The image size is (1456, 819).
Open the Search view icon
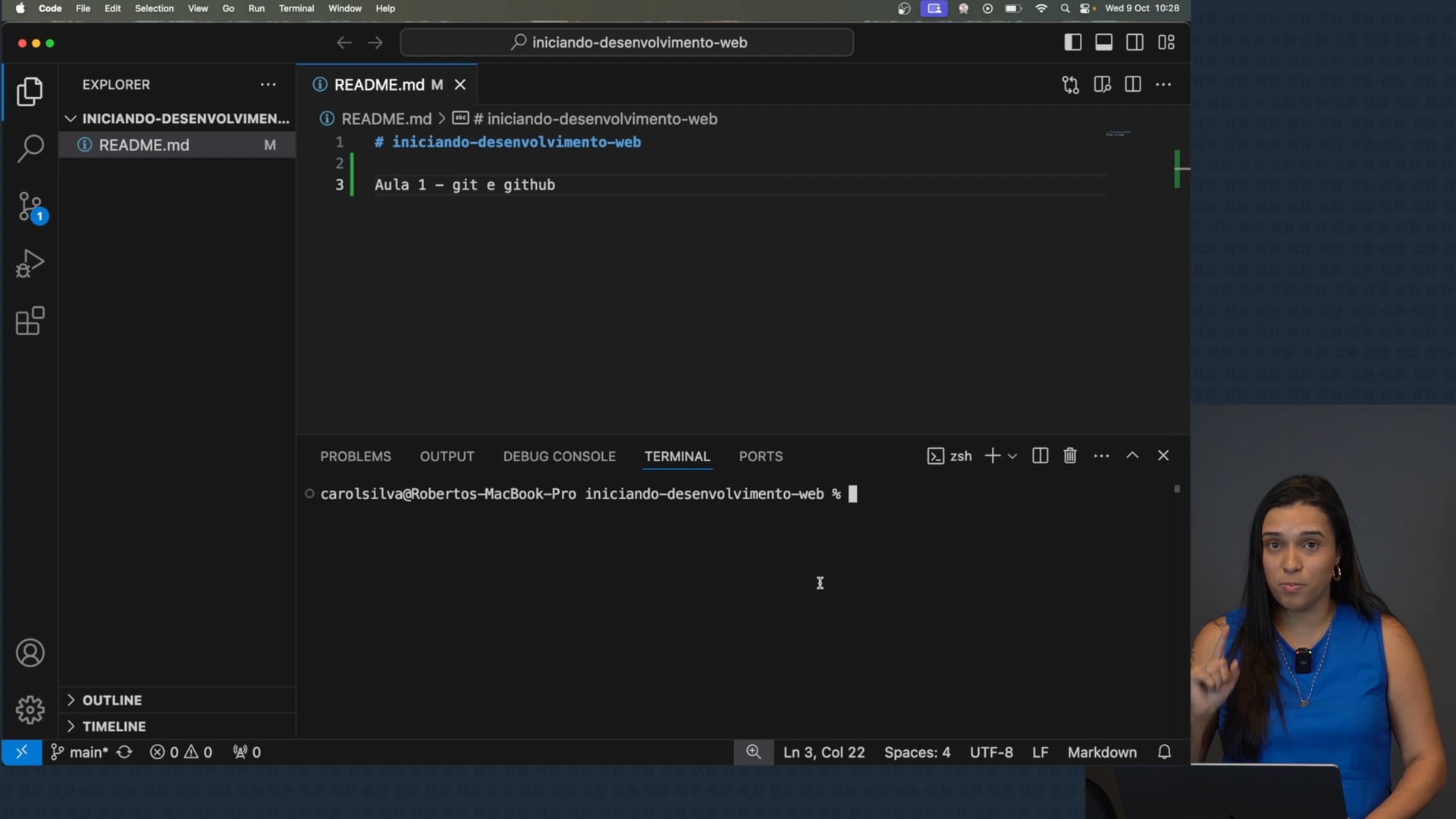[30, 149]
